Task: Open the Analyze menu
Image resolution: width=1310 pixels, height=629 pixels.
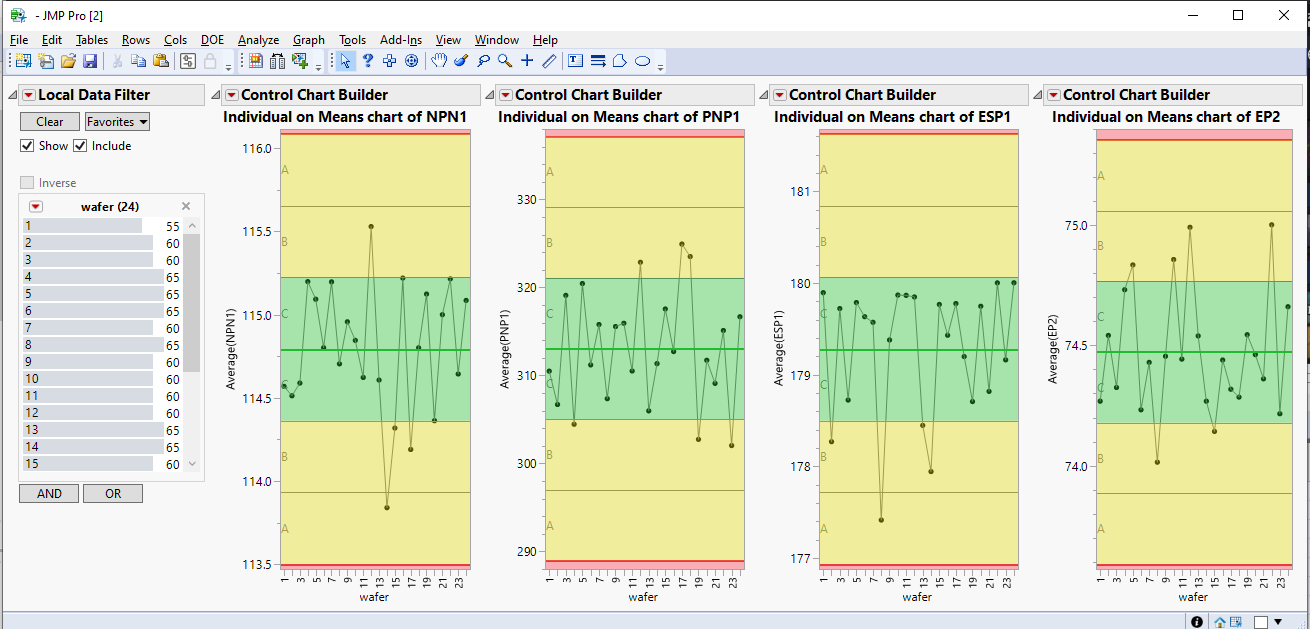Action: point(258,40)
